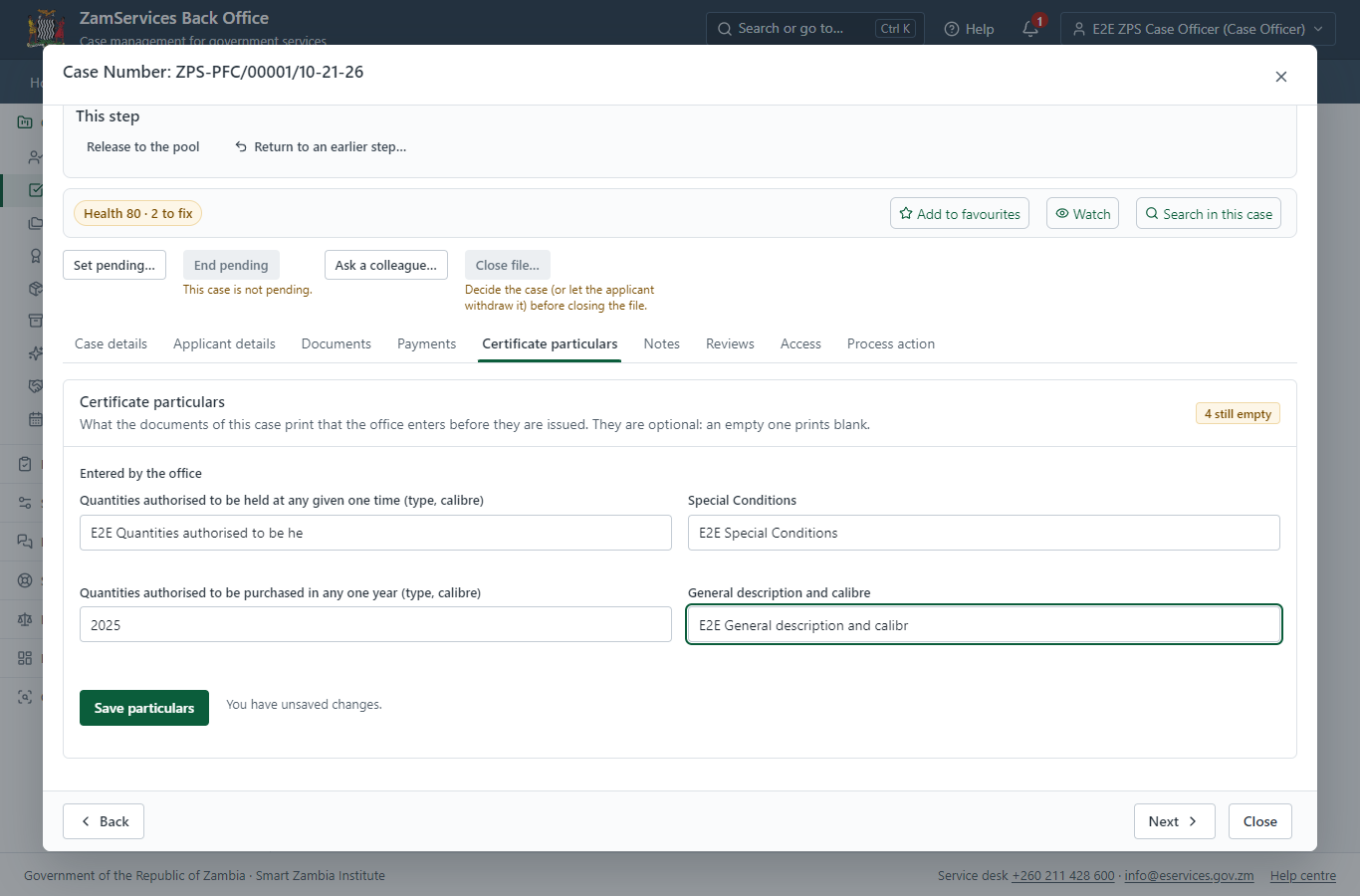Open the four-squares grid icon in the sidebar

point(25,658)
